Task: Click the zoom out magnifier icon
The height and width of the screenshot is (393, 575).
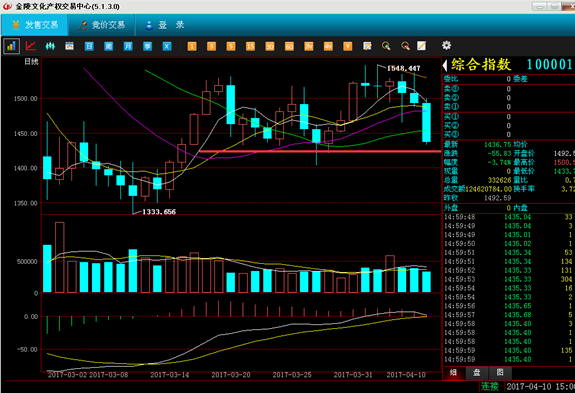Action: coord(405,46)
